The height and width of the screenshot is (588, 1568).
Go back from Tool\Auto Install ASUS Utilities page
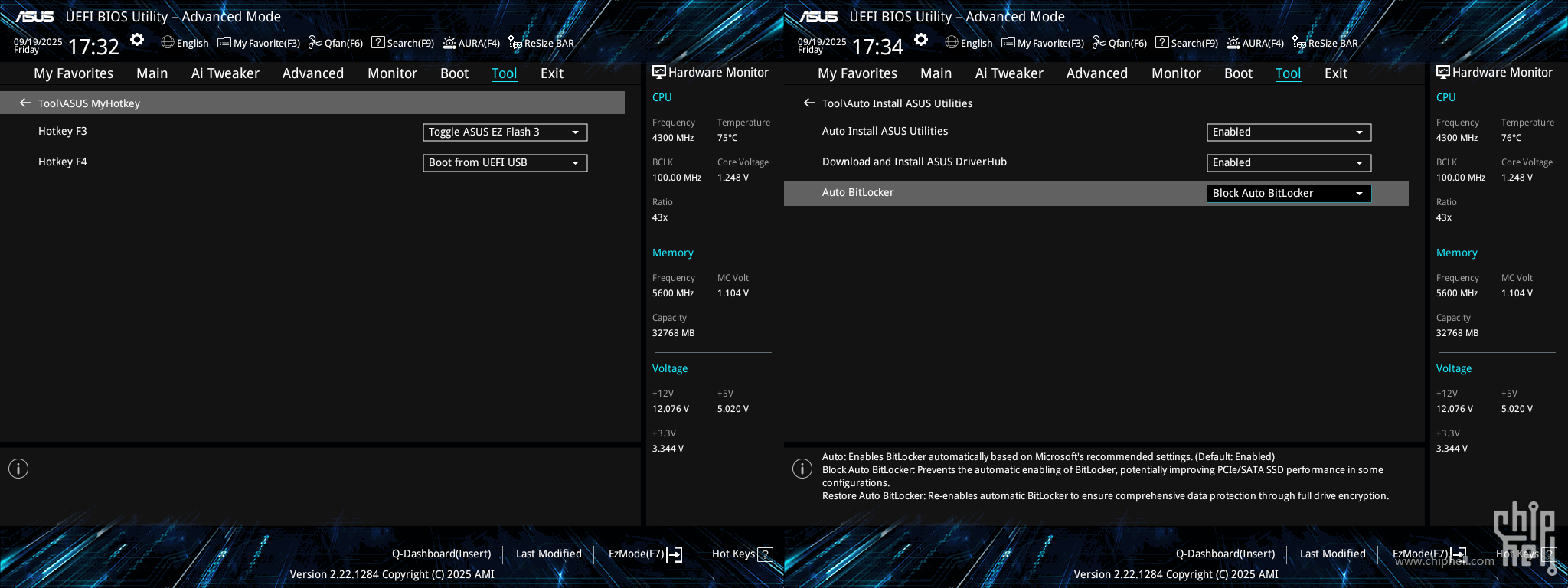point(809,103)
